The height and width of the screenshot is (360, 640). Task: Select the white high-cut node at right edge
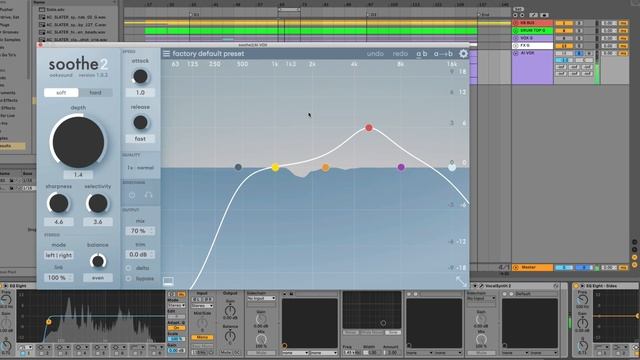click(x=452, y=167)
